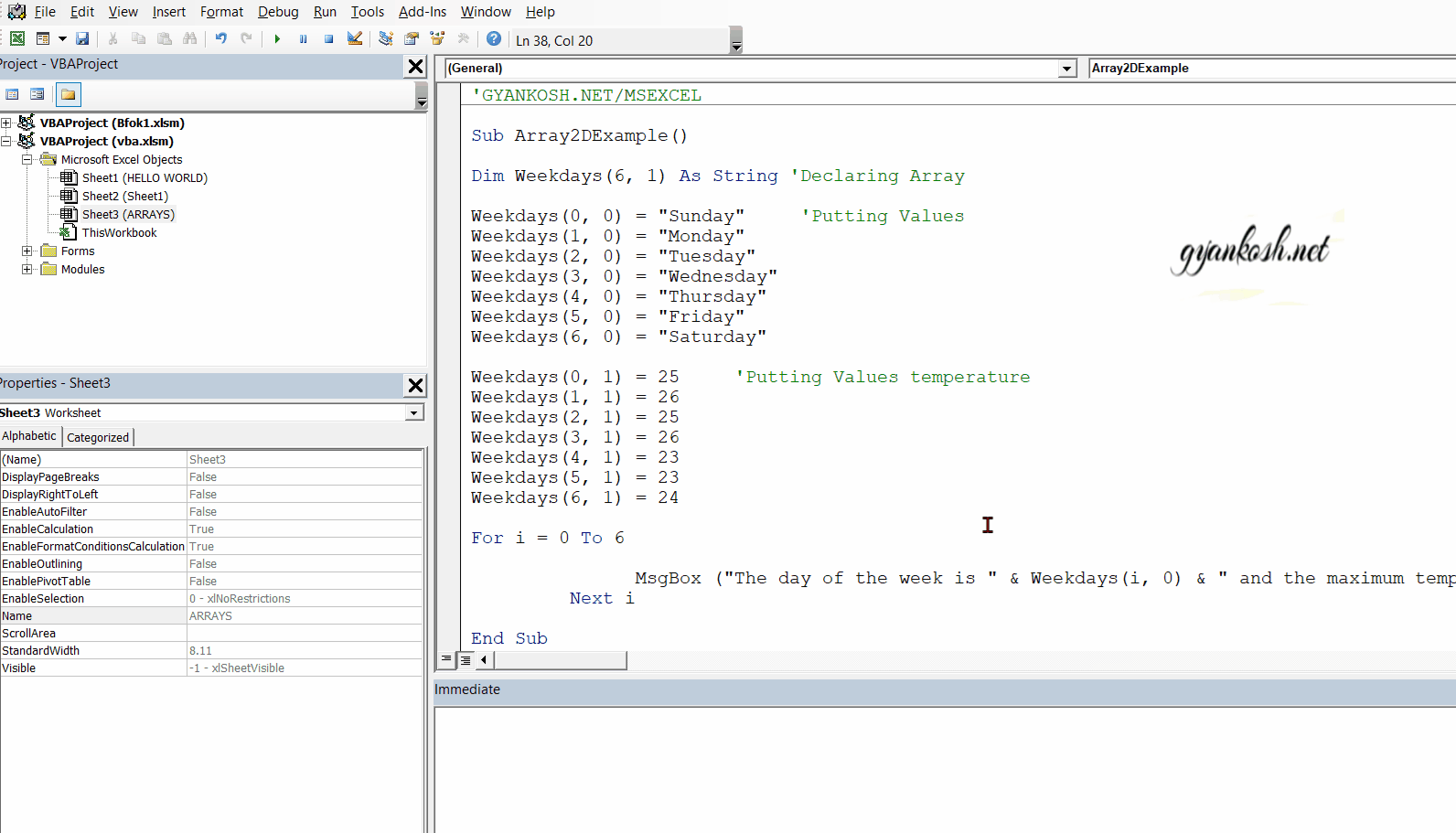Open Properties Window icon in toolbar
1456x833 pixels.
click(412, 38)
